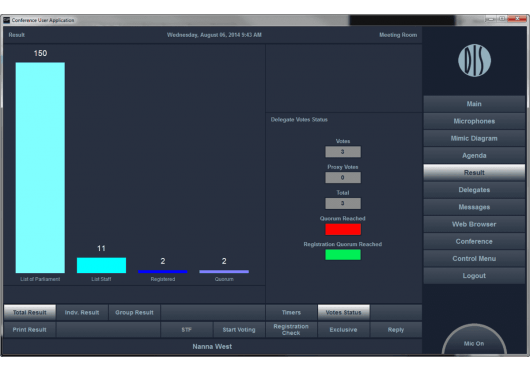
Task: Open the Main menu page
Action: (x=474, y=104)
